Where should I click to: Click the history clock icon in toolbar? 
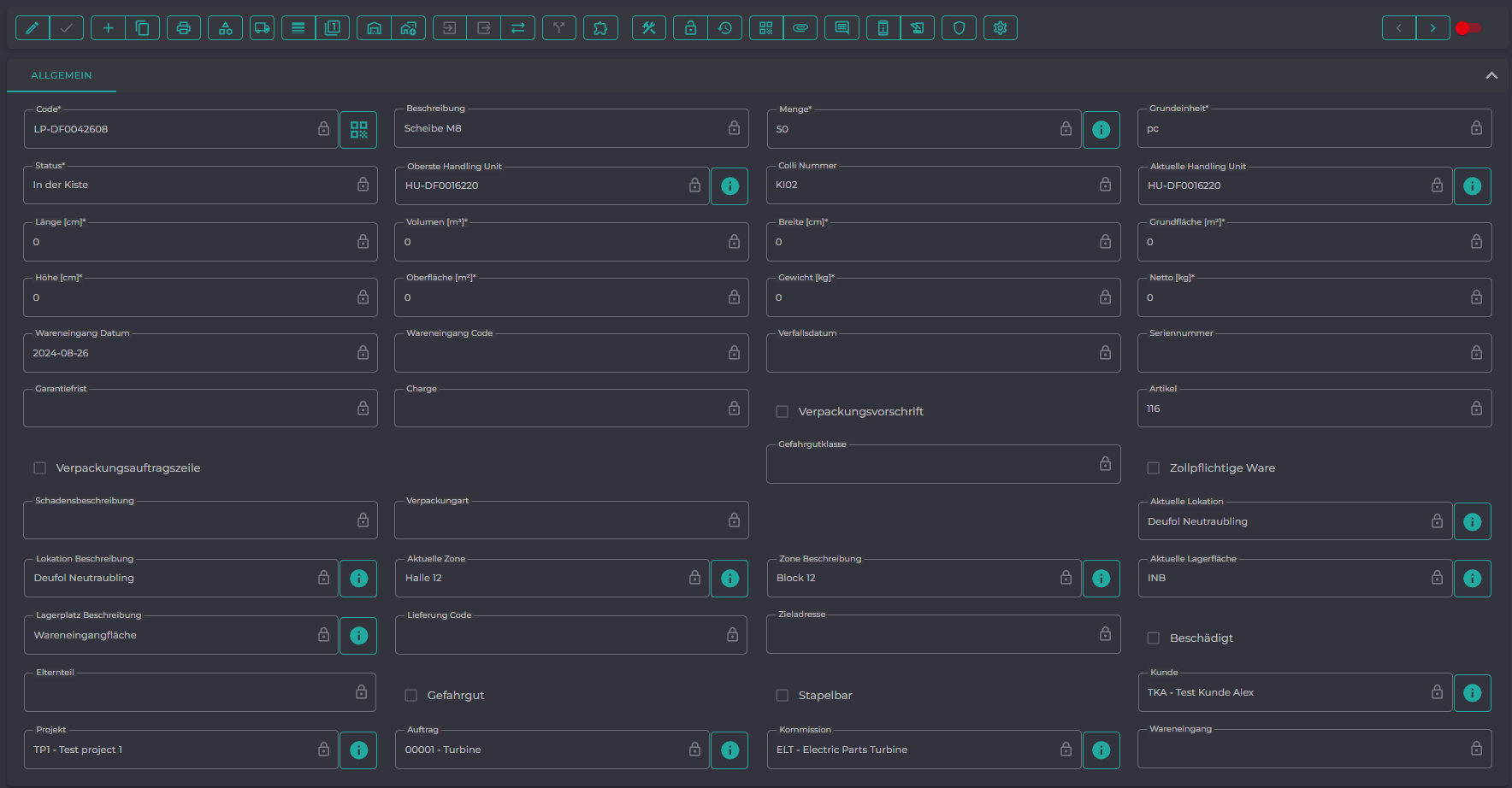pyautogui.click(x=724, y=28)
